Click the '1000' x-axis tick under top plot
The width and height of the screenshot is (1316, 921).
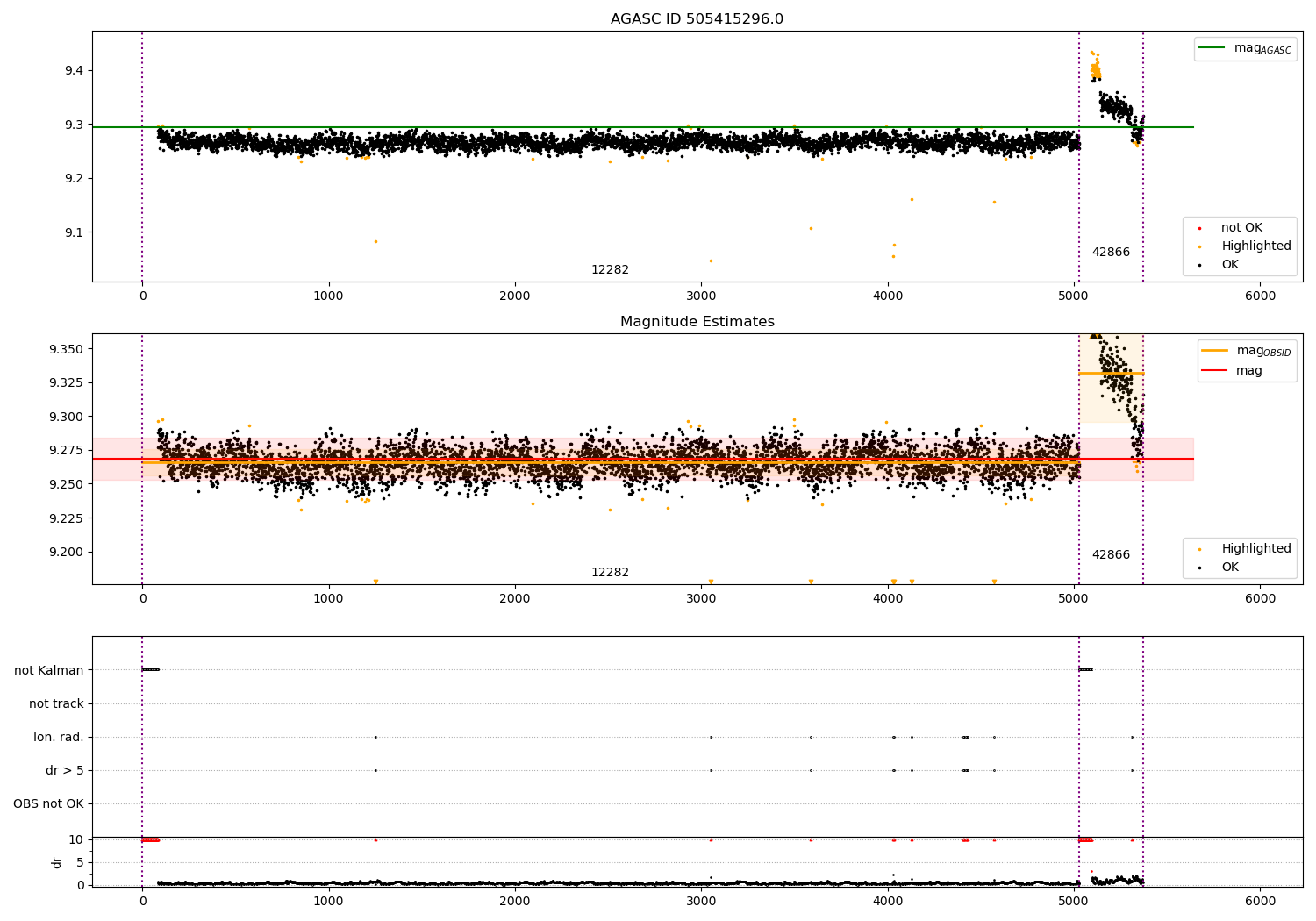click(328, 296)
